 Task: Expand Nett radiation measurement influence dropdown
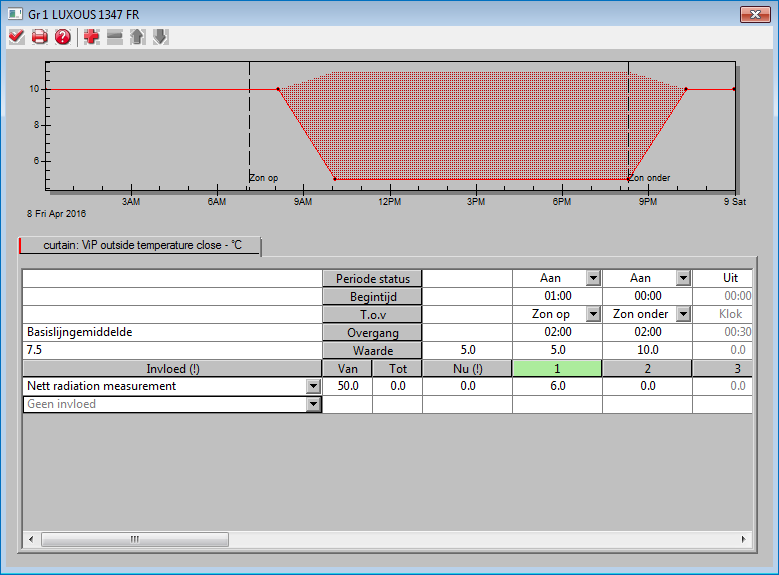click(313, 386)
